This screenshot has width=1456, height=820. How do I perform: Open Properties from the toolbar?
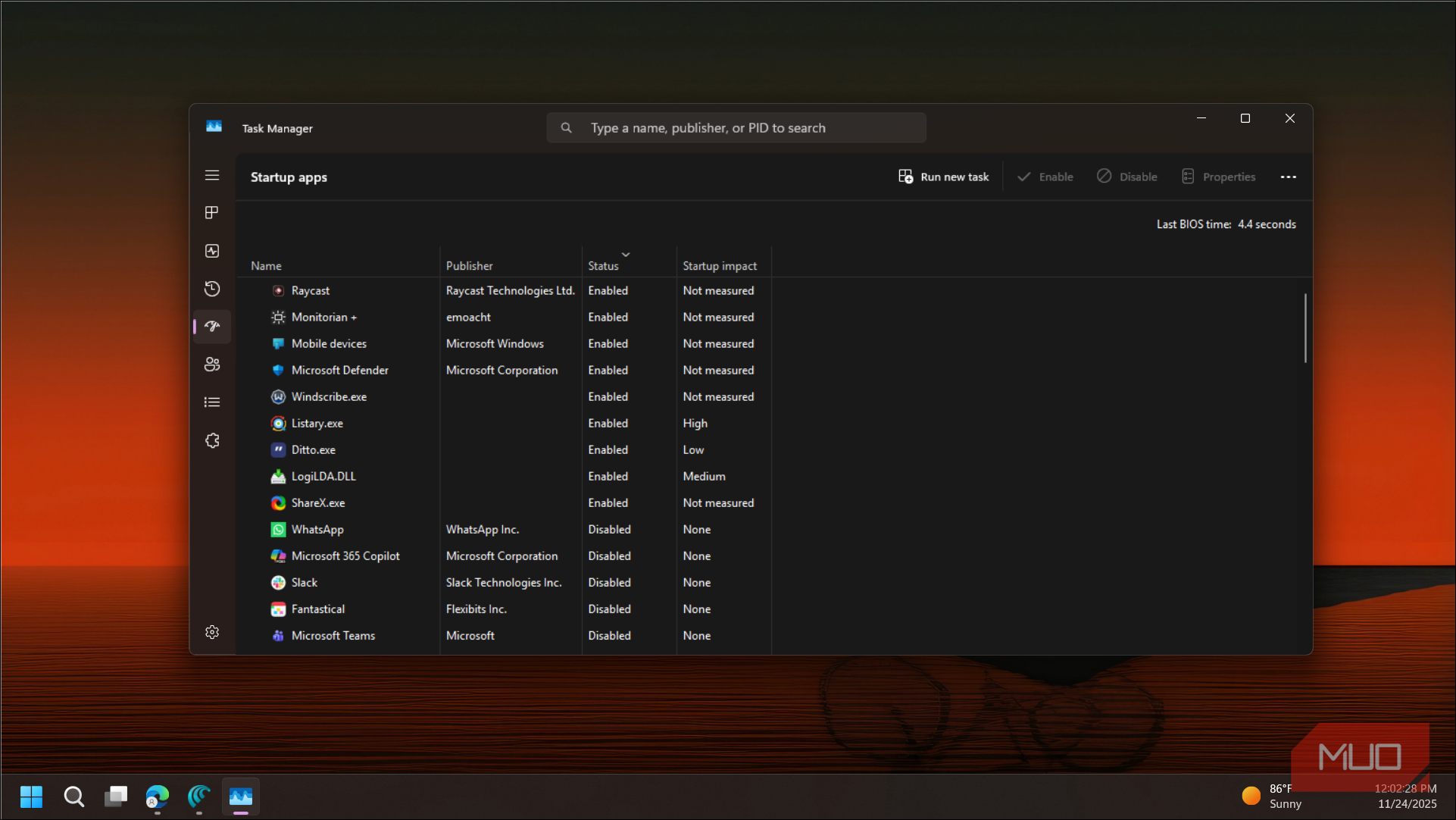[x=1218, y=177]
